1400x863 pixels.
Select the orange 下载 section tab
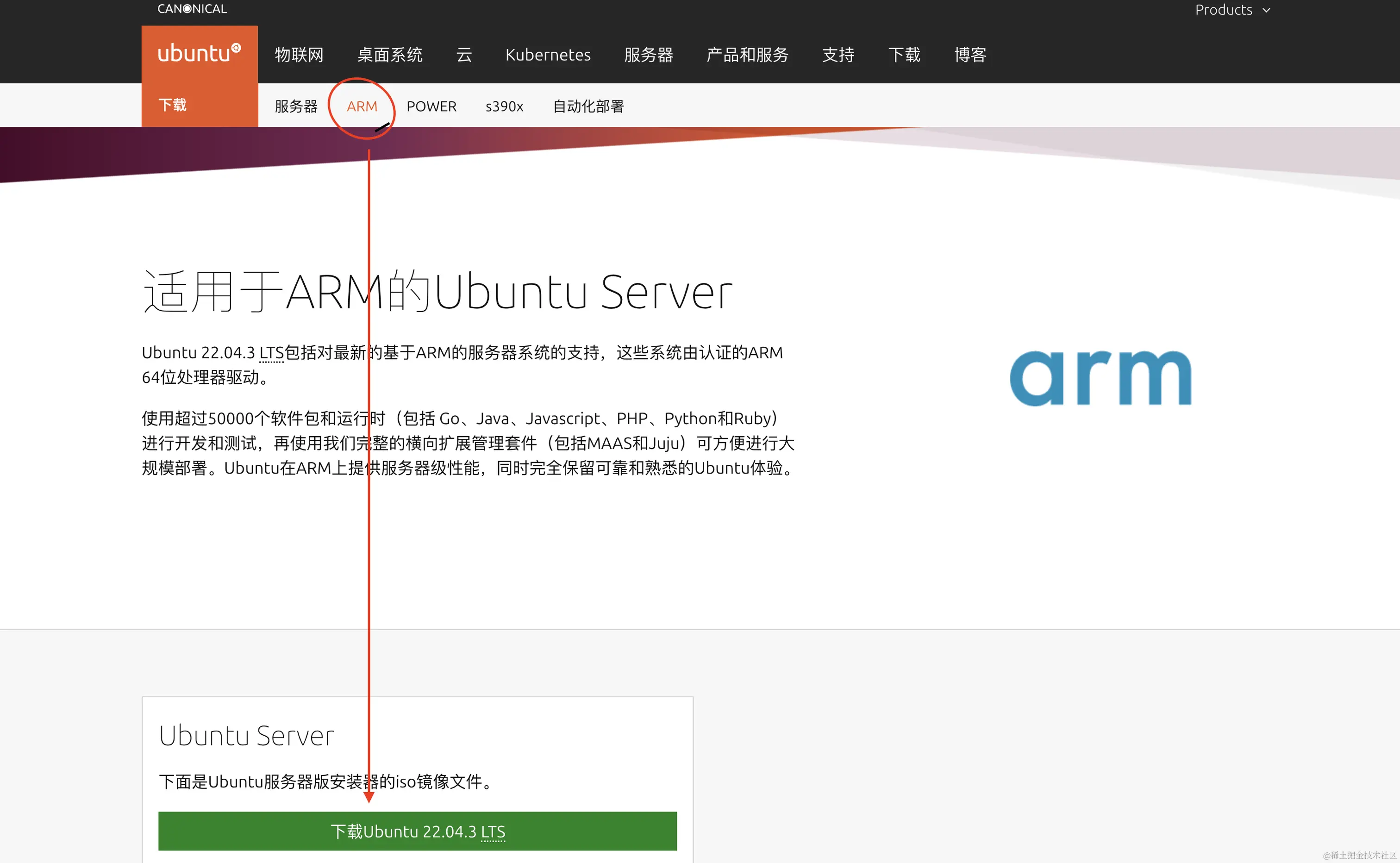pos(199,105)
